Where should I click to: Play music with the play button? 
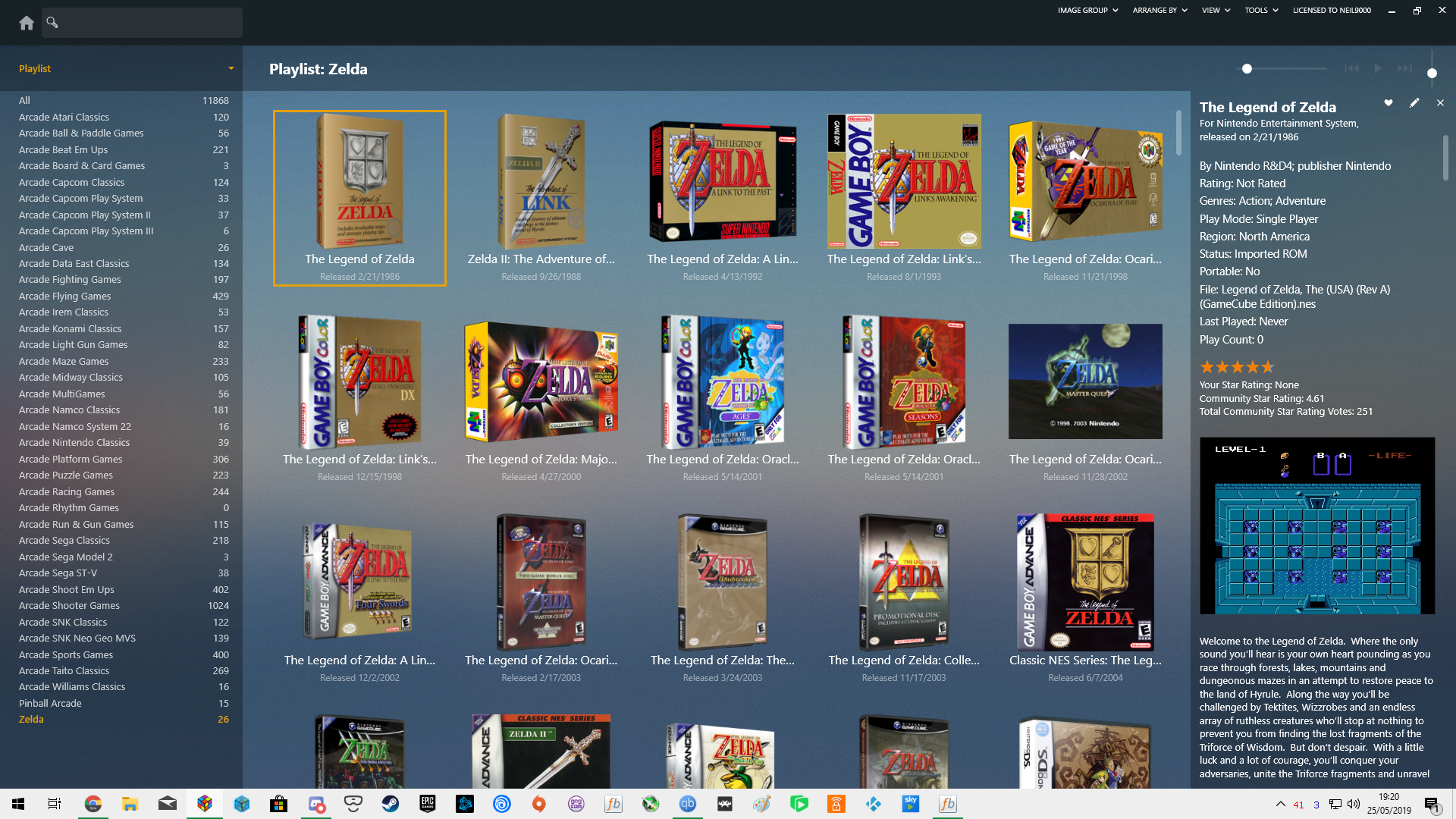(x=1378, y=68)
